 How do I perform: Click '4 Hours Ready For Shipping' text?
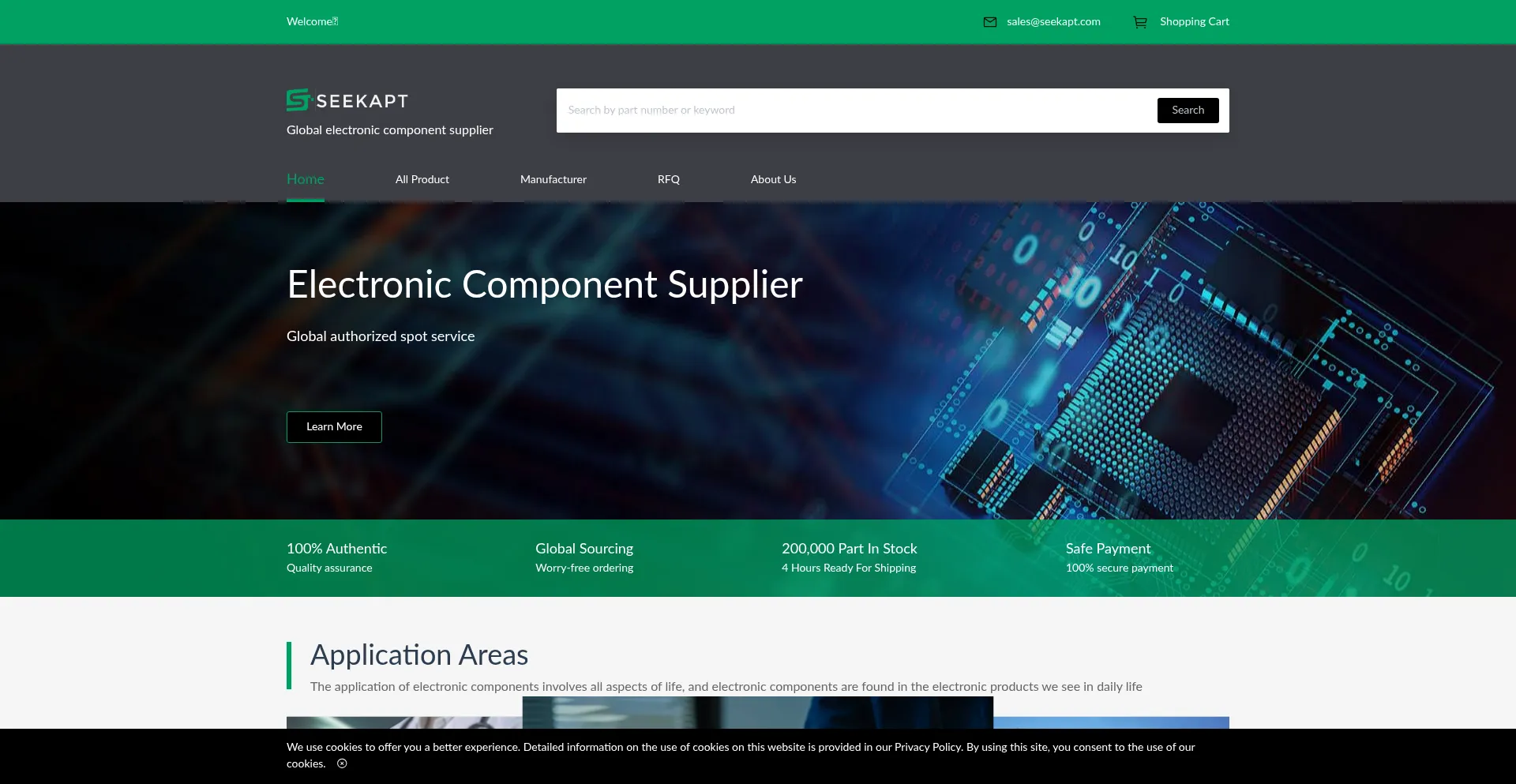point(849,568)
